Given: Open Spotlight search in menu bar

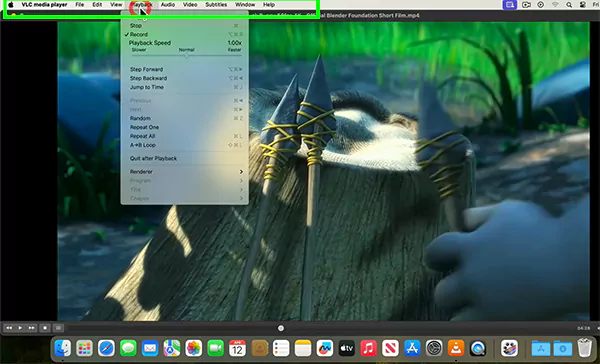Looking at the screenshot, I should (x=569, y=5).
